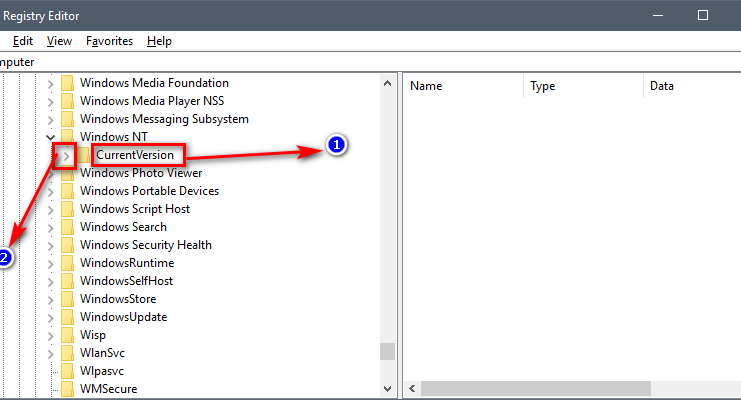Open the Favorites menu
741x400 pixels.
109,41
